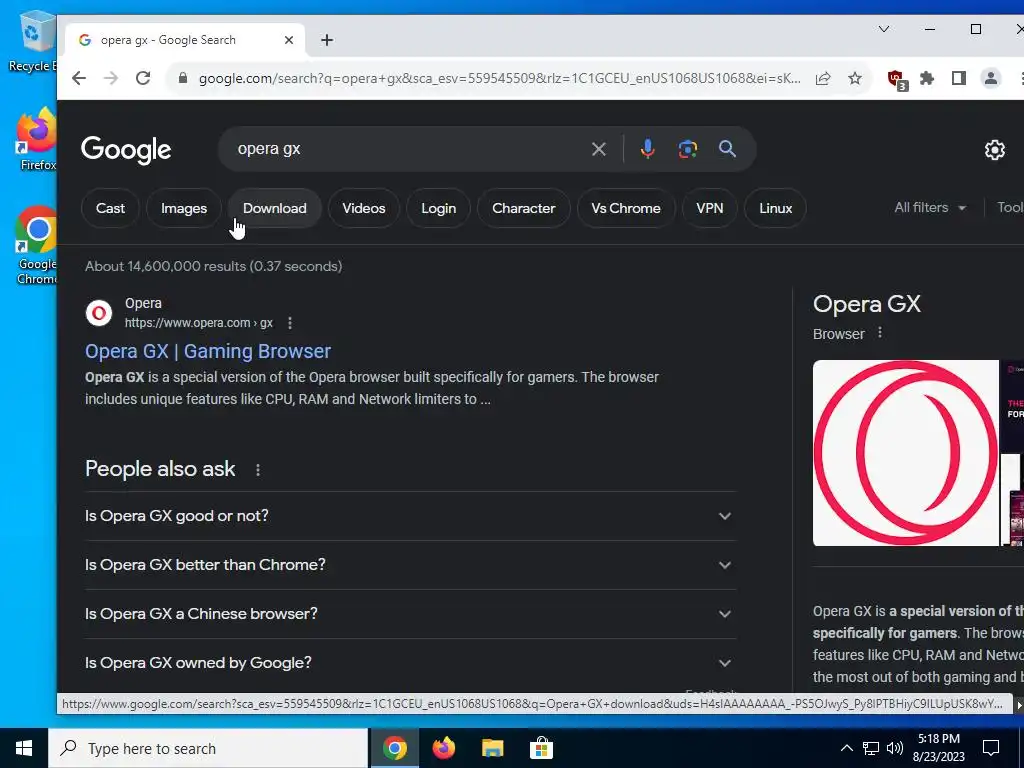Click the Opera favicon in the first result

(x=99, y=313)
